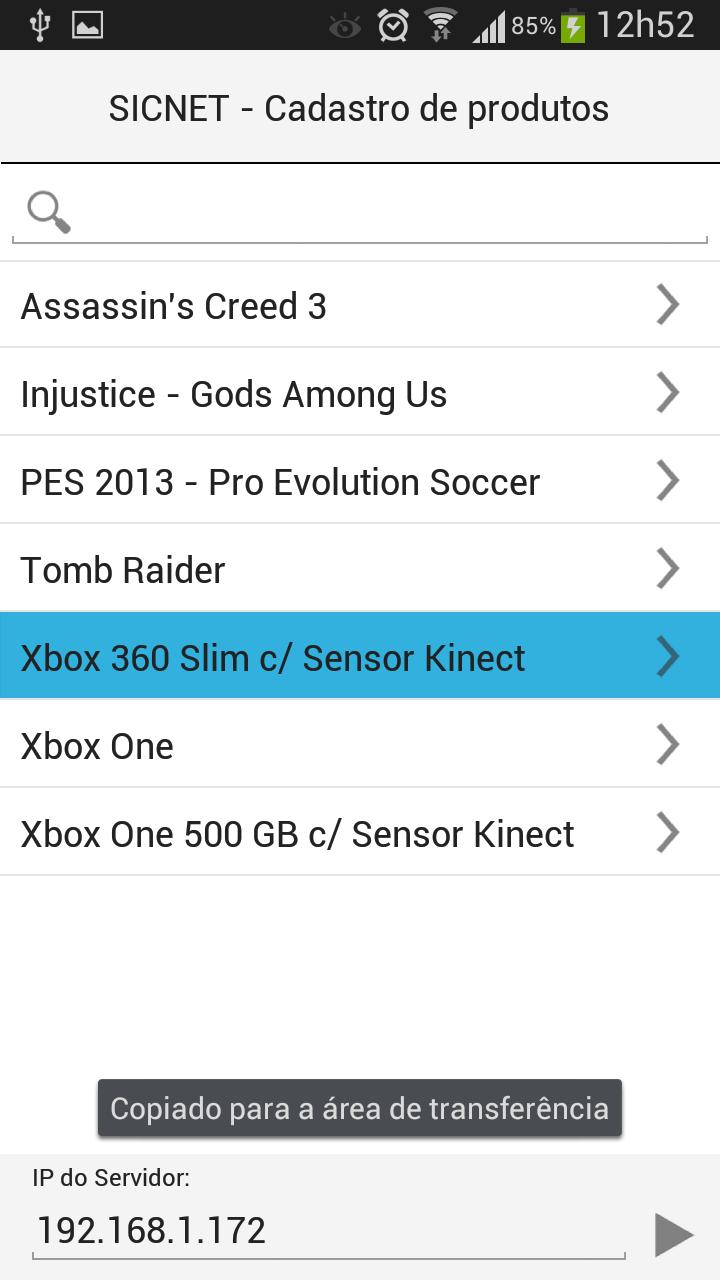Image resolution: width=720 pixels, height=1280 pixels.
Task: Select PES 2013 - Pro Evolution Soccer
Action: pyautogui.click(x=280, y=482)
